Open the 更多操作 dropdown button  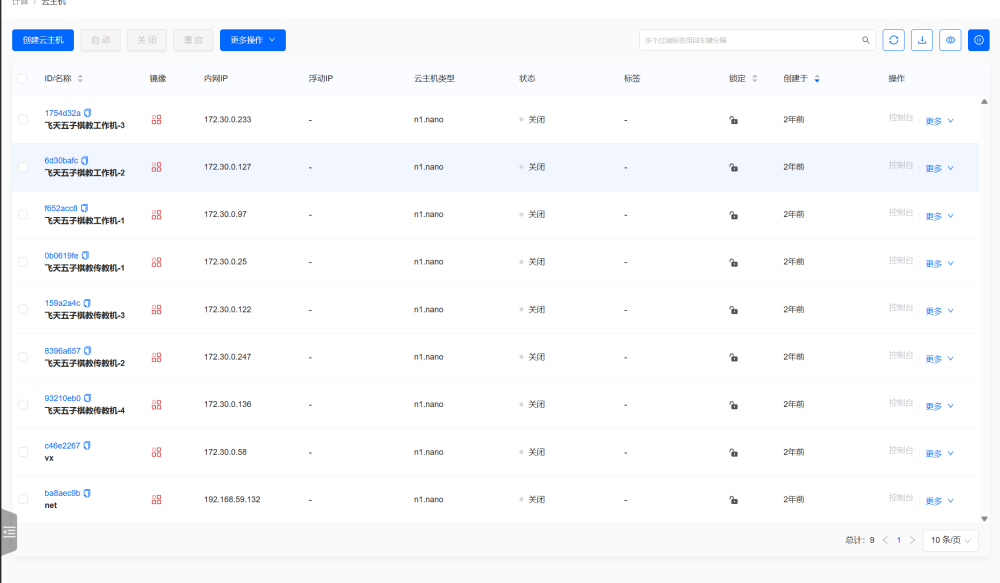252,40
